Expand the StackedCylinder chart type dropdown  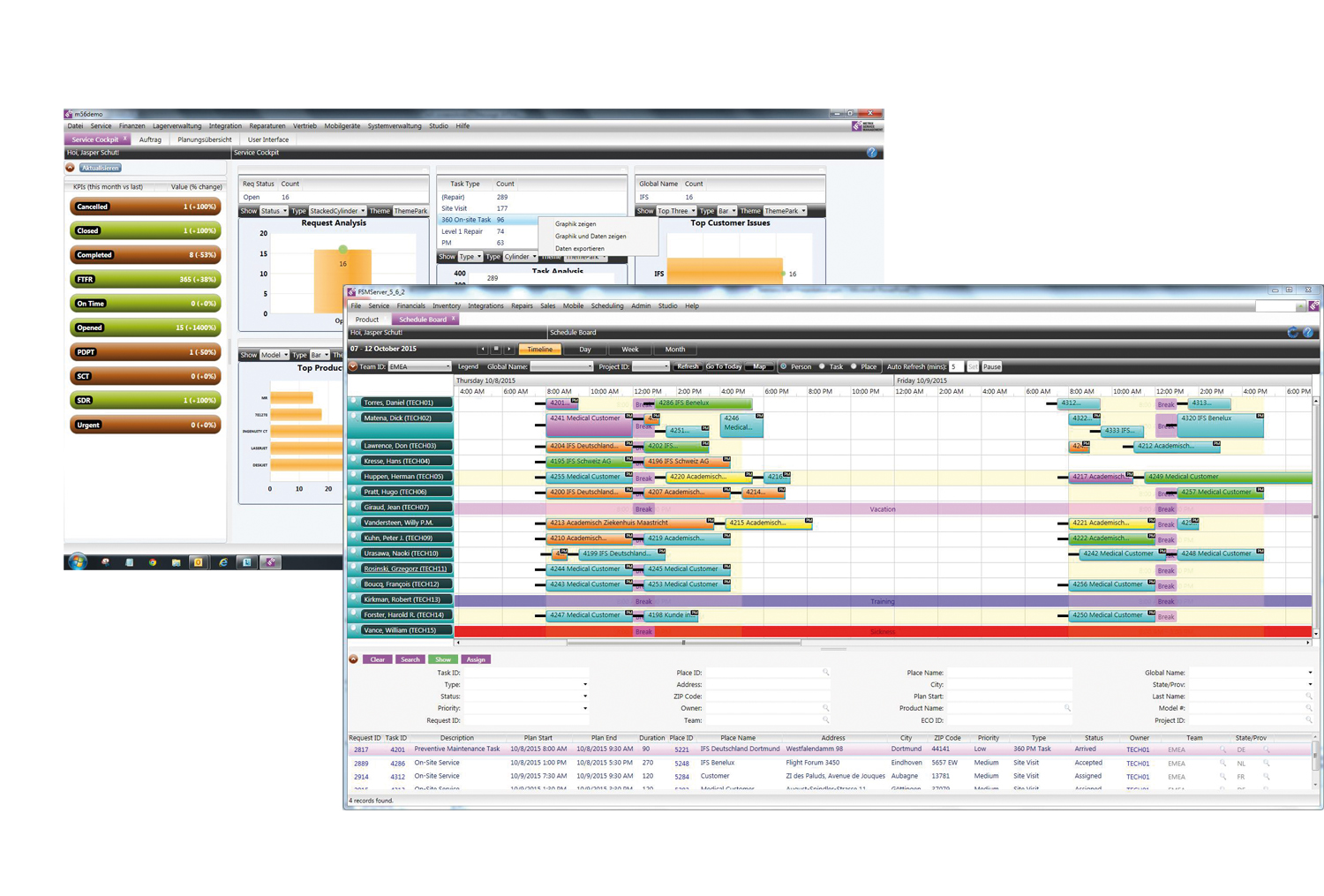click(x=362, y=211)
